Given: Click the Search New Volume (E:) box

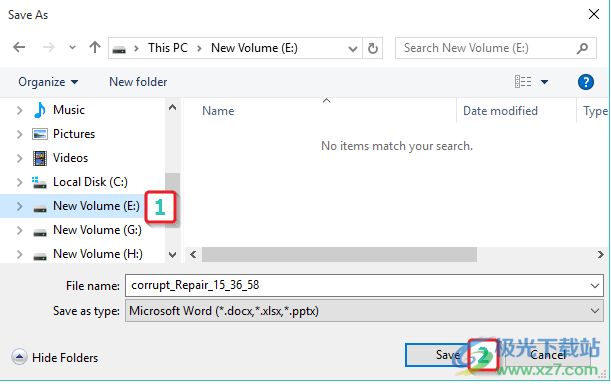Looking at the screenshot, I should click(x=496, y=48).
